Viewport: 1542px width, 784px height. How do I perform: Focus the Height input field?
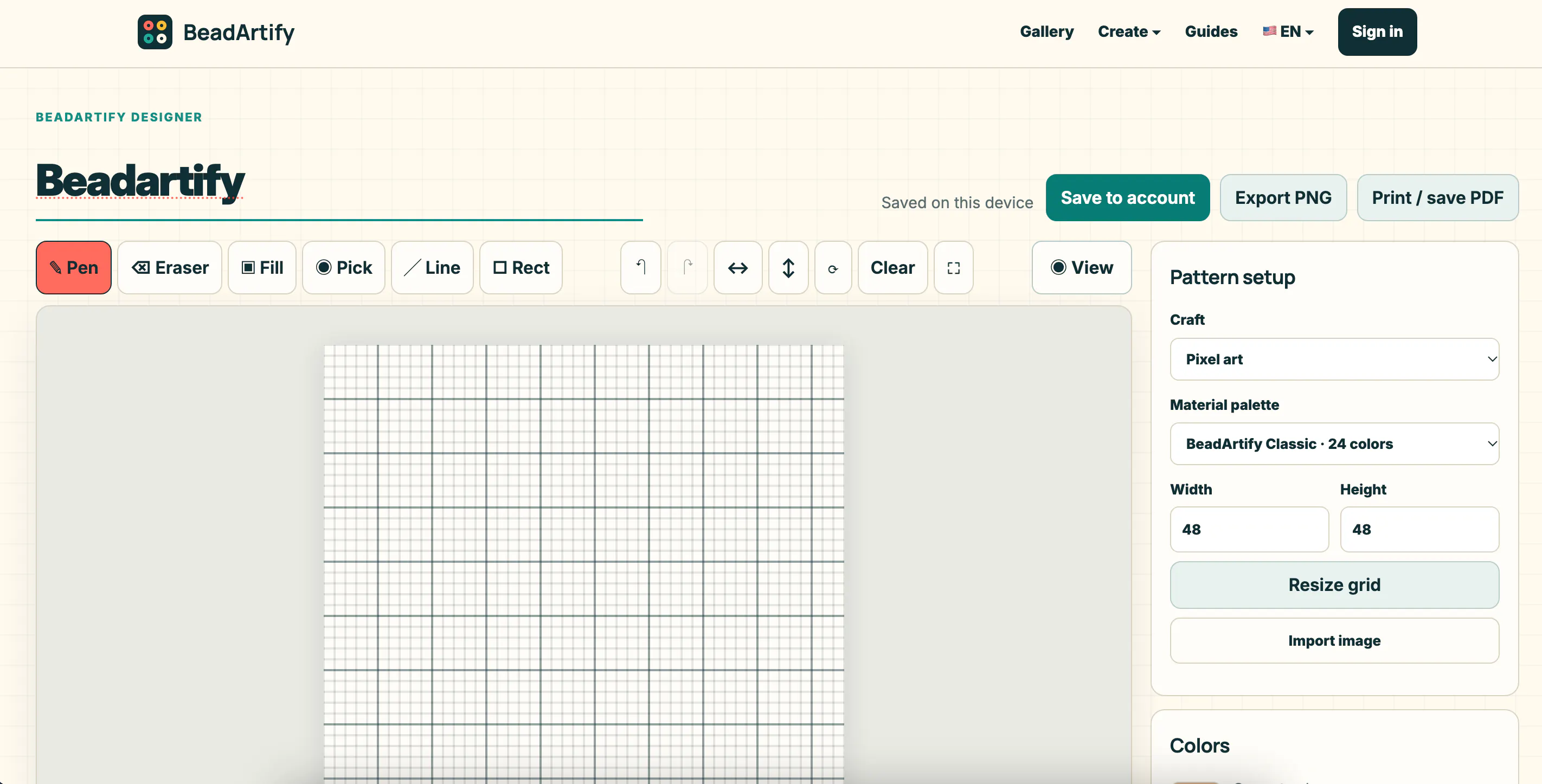1419,529
